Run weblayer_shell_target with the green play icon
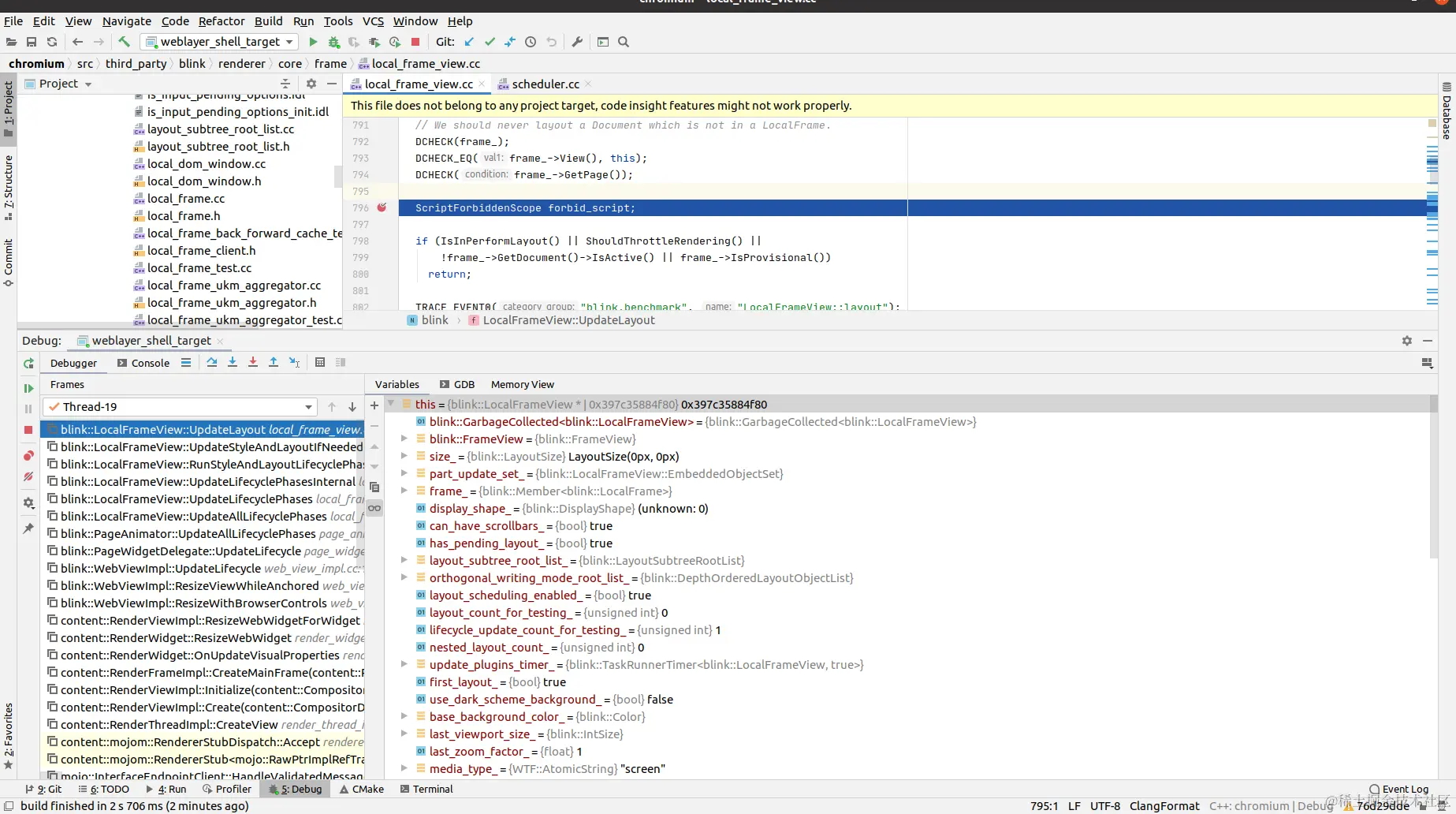 tap(313, 42)
